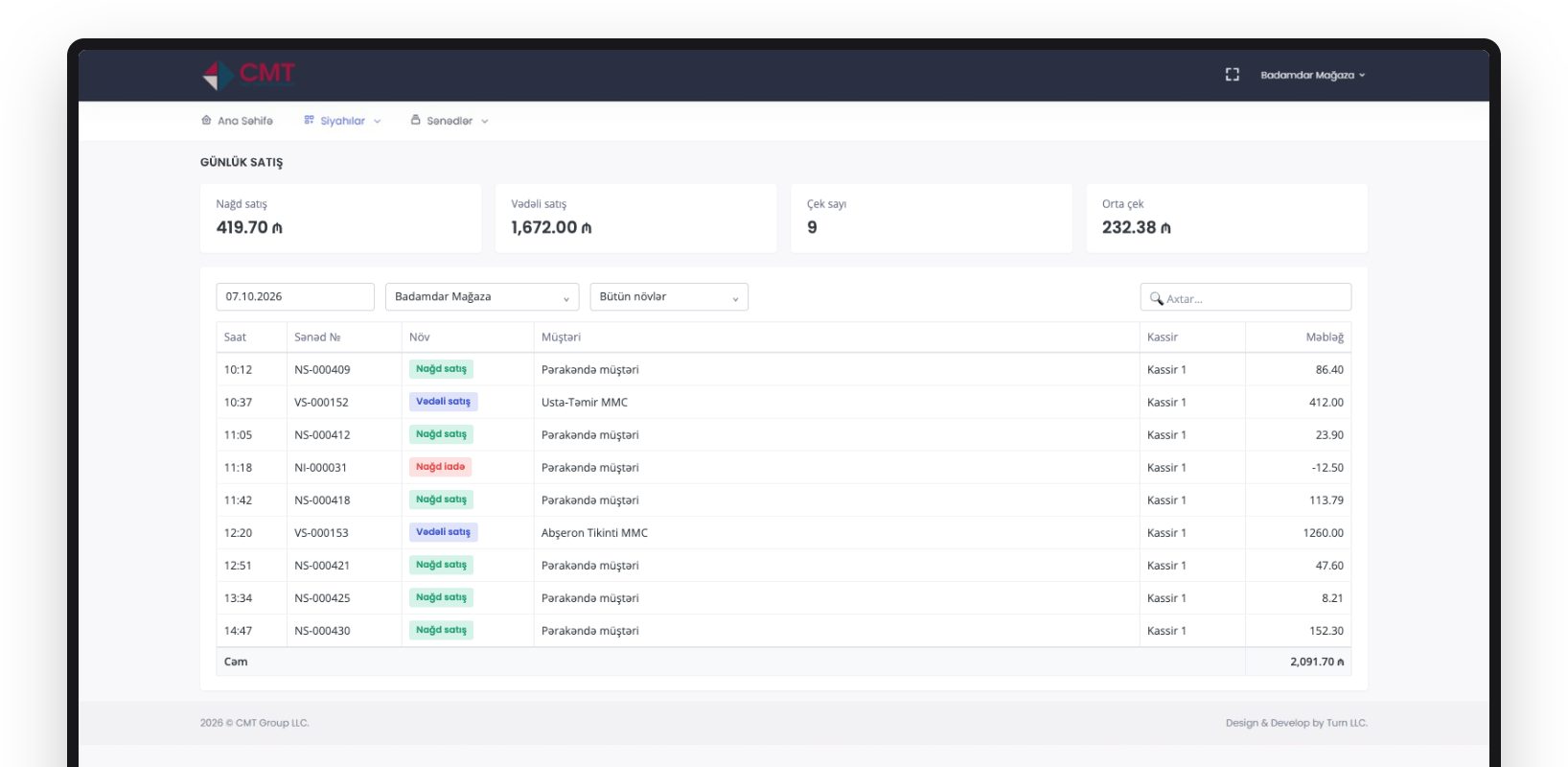Open the Siyahılar menu
Image resolution: width=1568 pixels, height=767 pixels.
coord(342,121)
